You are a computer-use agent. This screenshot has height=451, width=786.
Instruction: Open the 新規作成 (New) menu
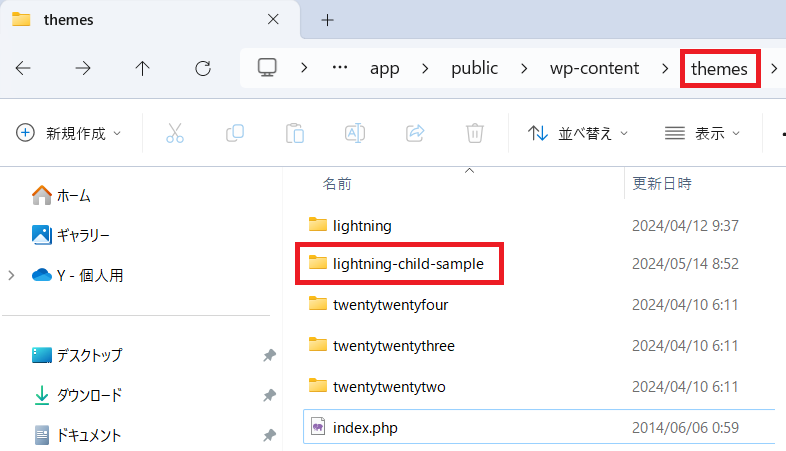tap(69, 133)
